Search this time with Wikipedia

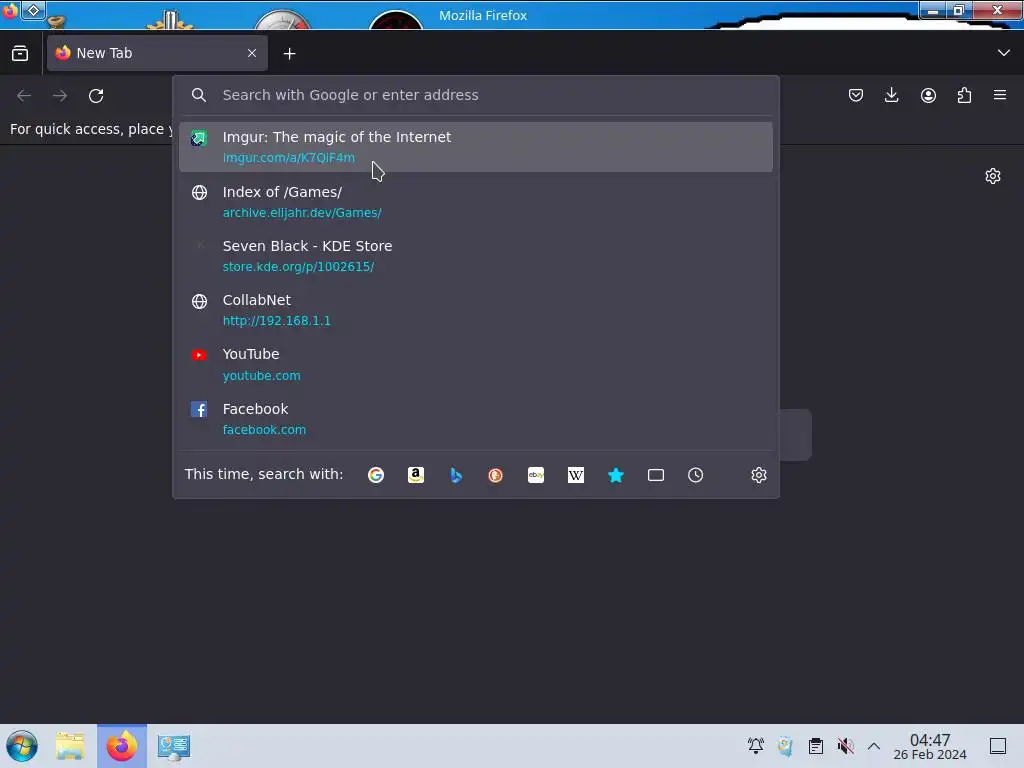pos(576,475)
